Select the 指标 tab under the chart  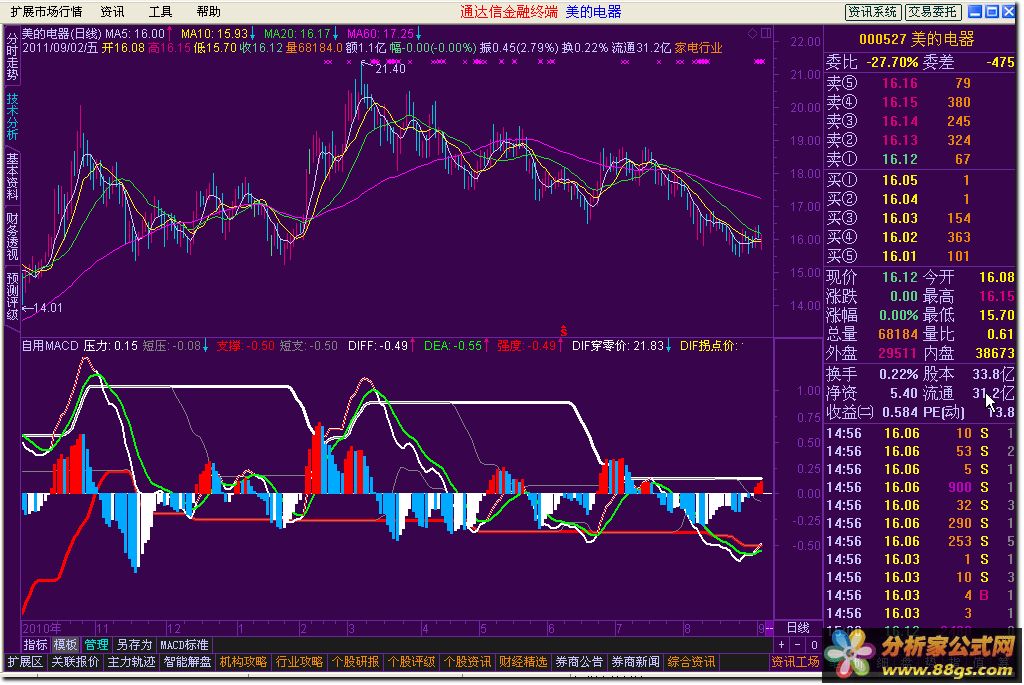[35, 645]
